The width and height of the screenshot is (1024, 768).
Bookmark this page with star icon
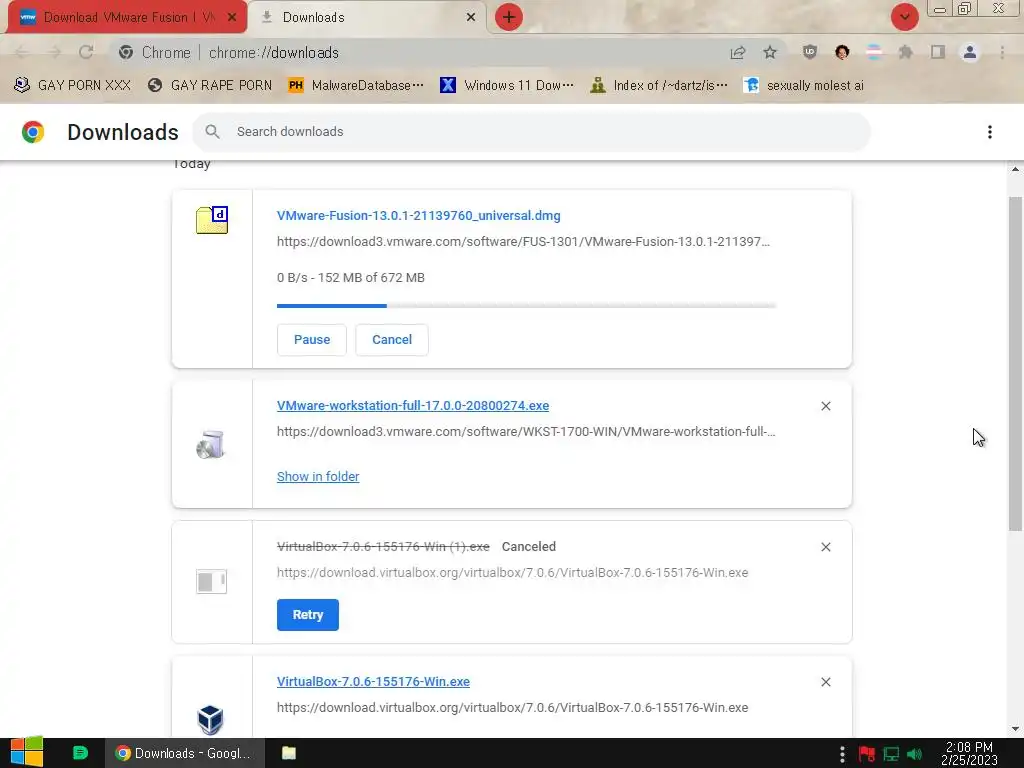(770, 52)
